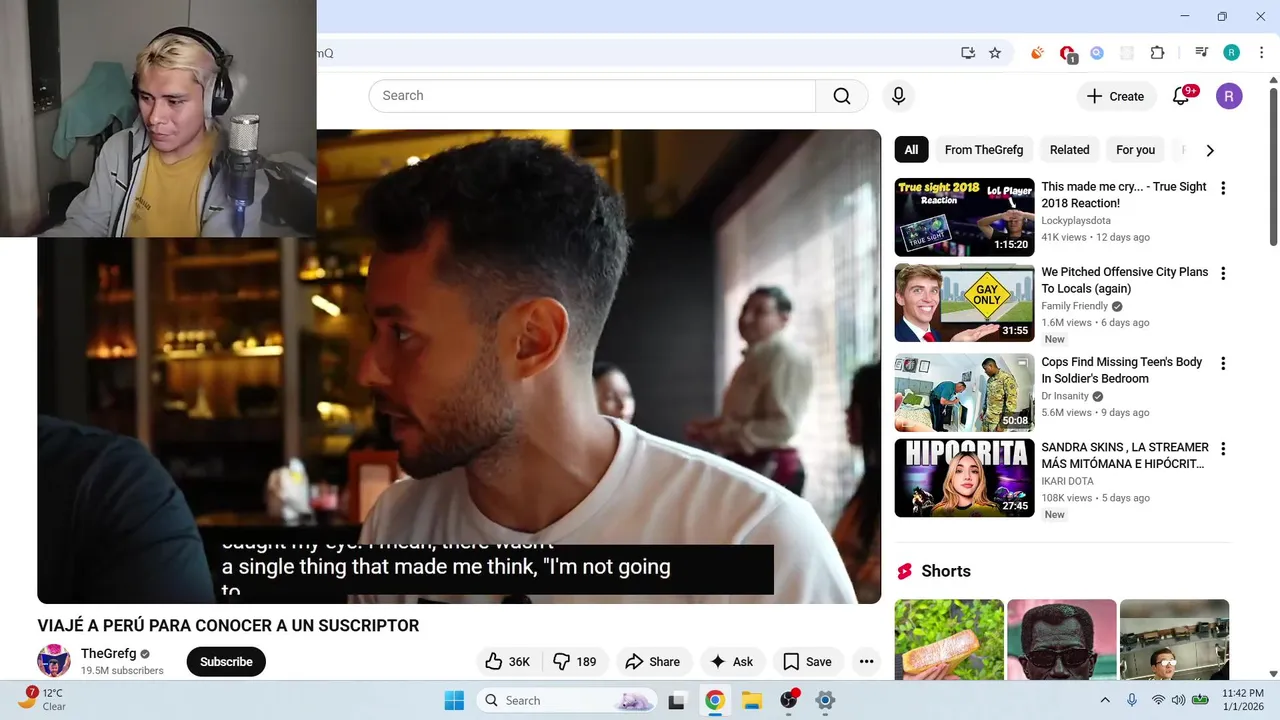Click the blue magnifier extension icon
The height and width of the screenshot is (720, 1280).
click(x=1097, y=53)
